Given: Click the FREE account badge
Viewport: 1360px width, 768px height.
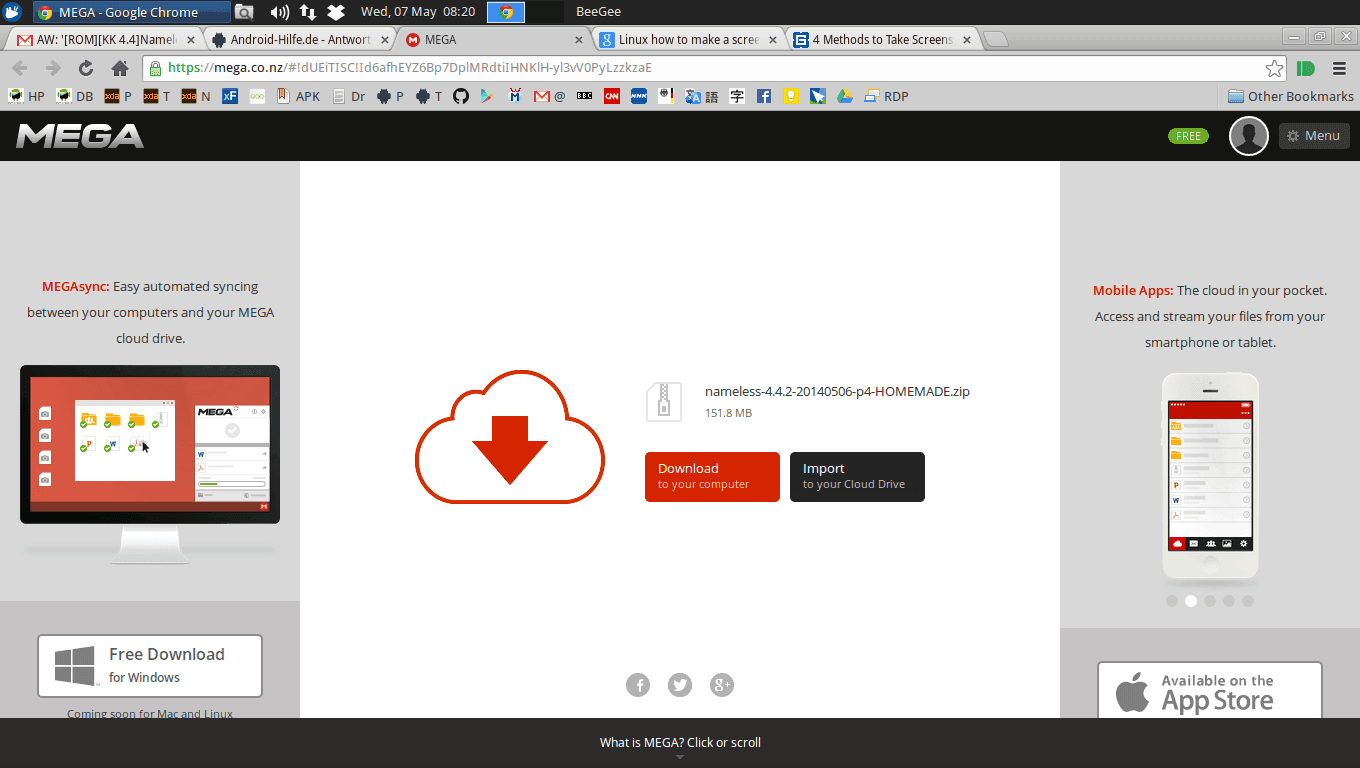Looking at the screenshot, I should [1188, 136].
